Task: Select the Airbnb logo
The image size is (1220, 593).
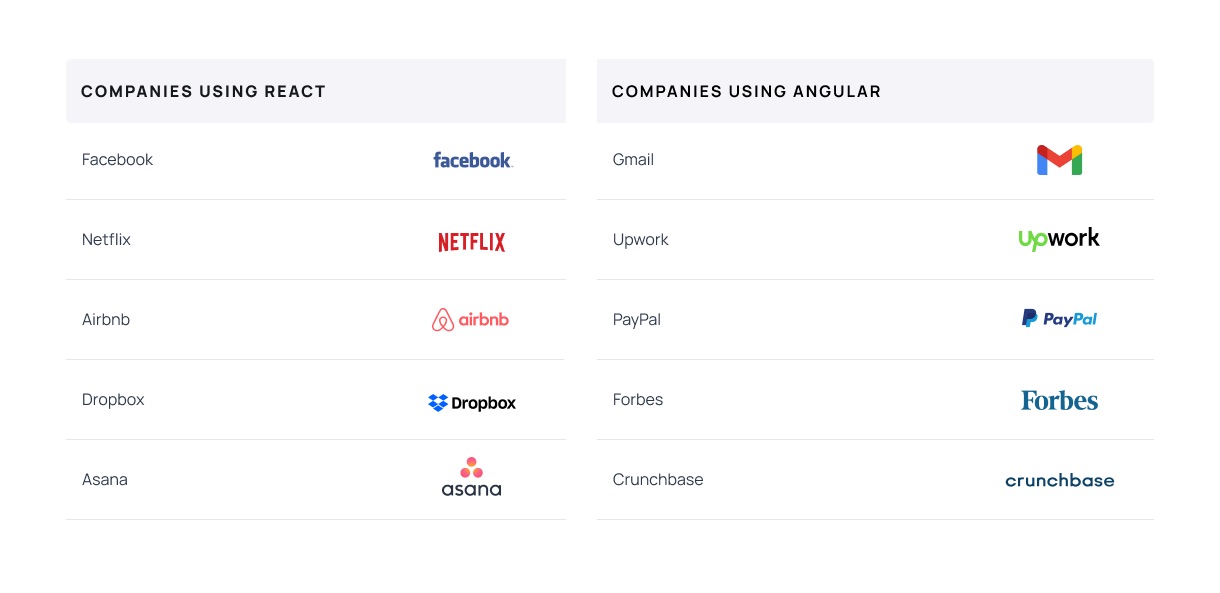Action: [471, 320]
